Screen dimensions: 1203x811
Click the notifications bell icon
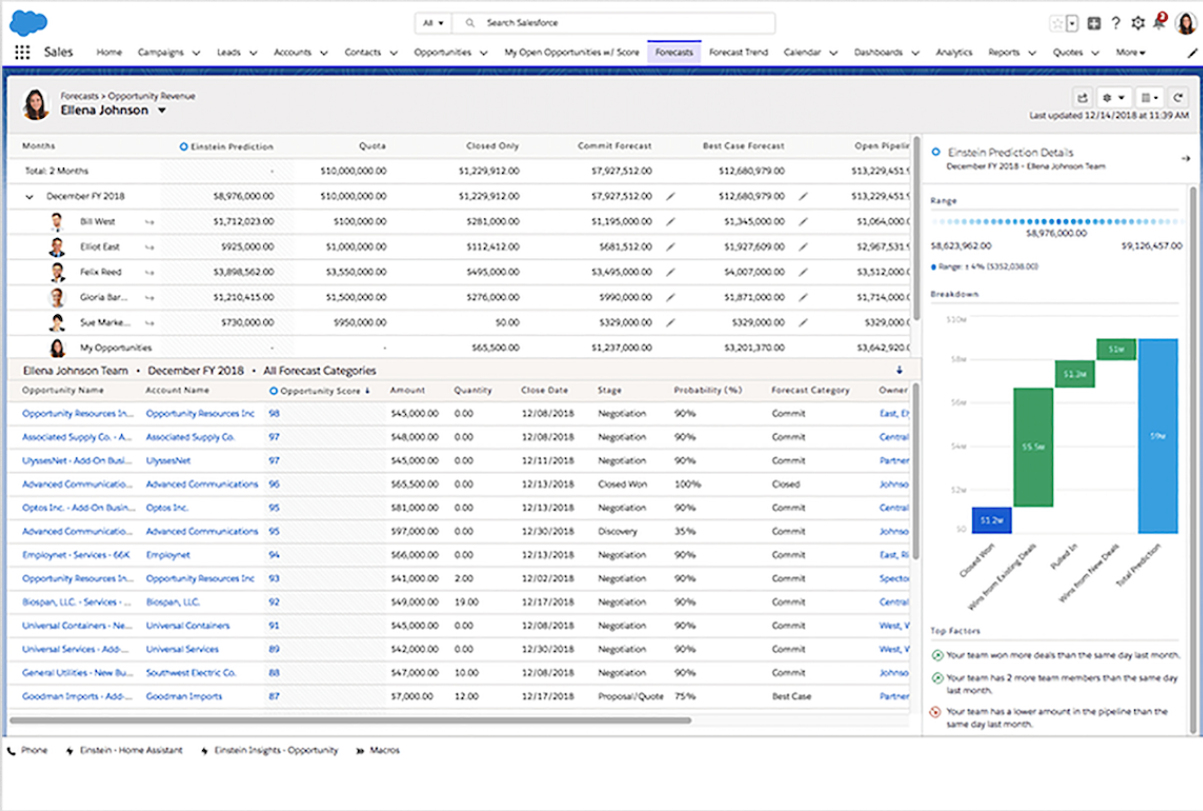[1159, 23]
